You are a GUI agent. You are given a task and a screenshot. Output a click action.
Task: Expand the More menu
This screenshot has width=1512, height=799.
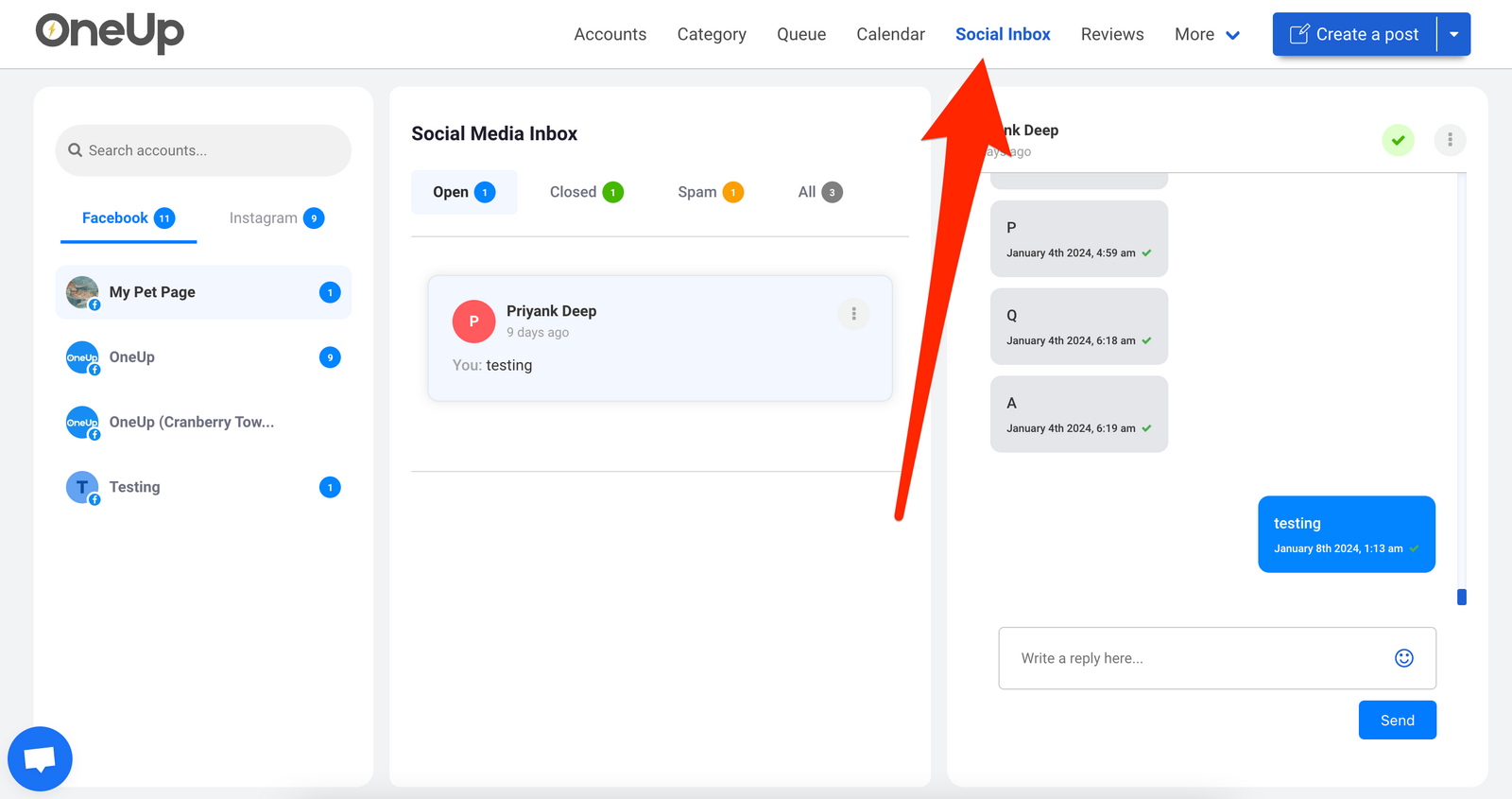(x=1207, y=34)
